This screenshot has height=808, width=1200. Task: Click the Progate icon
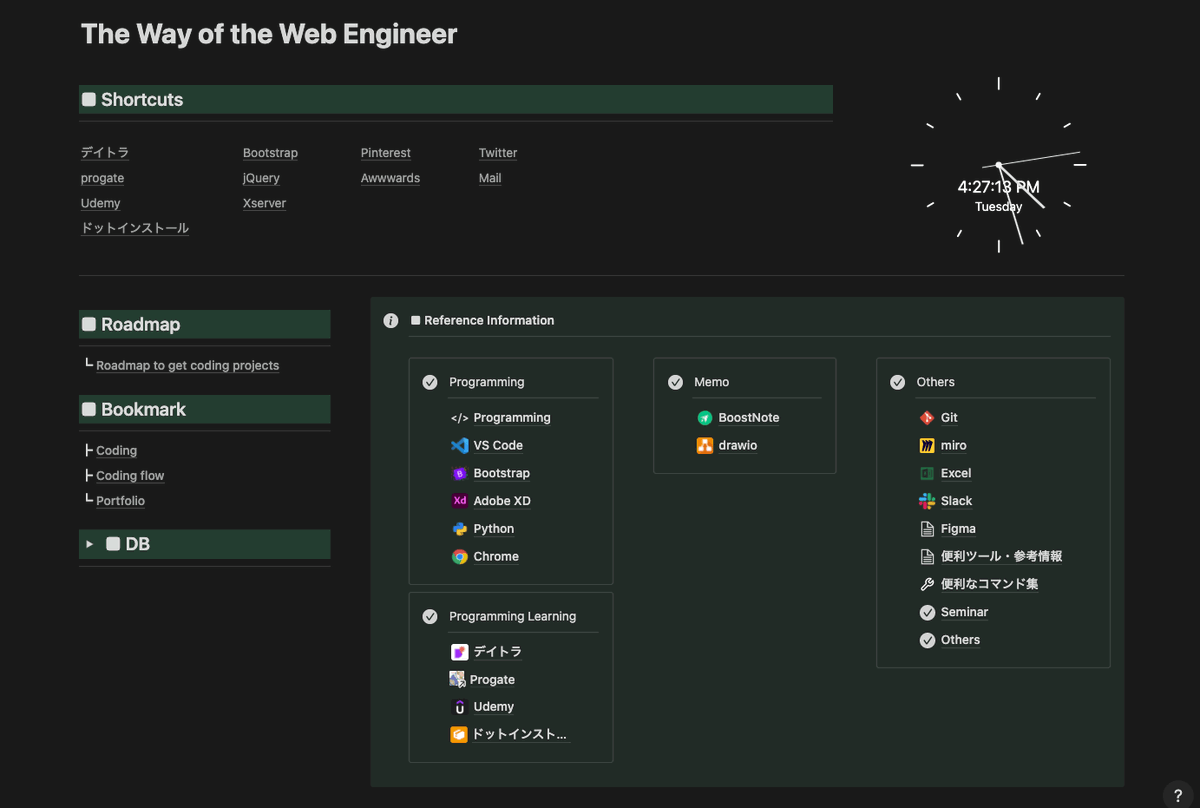(457, 680)
